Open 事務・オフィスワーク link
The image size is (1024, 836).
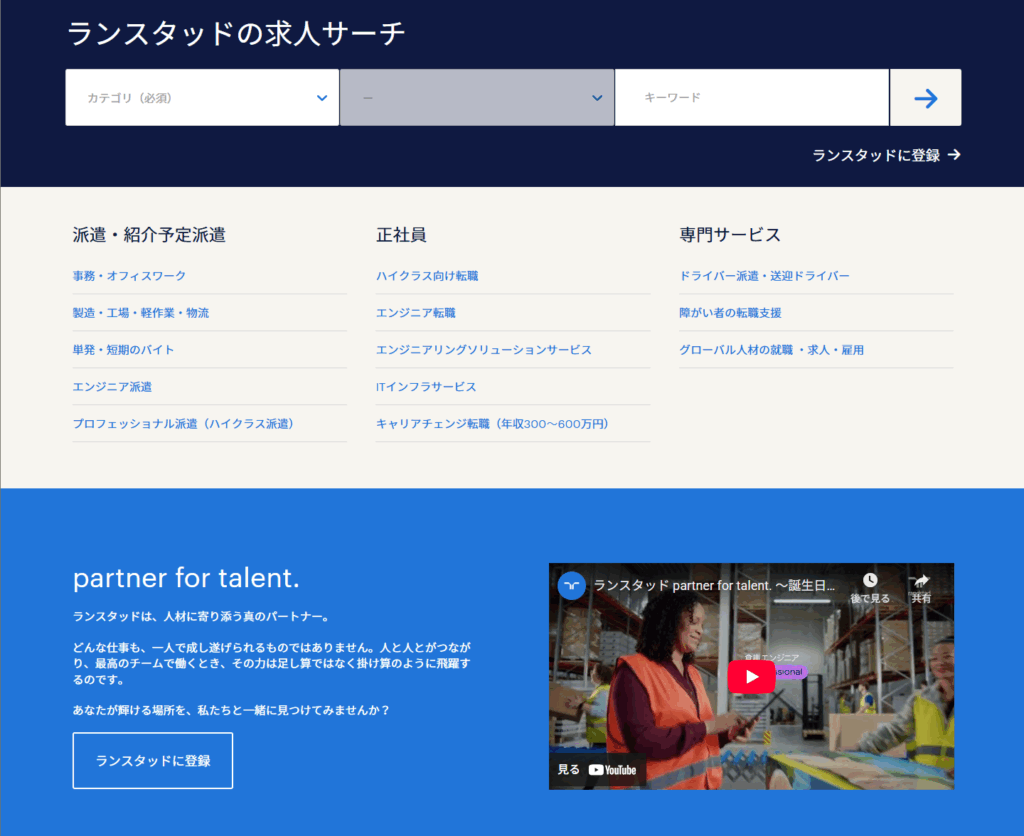pos(129,276)
